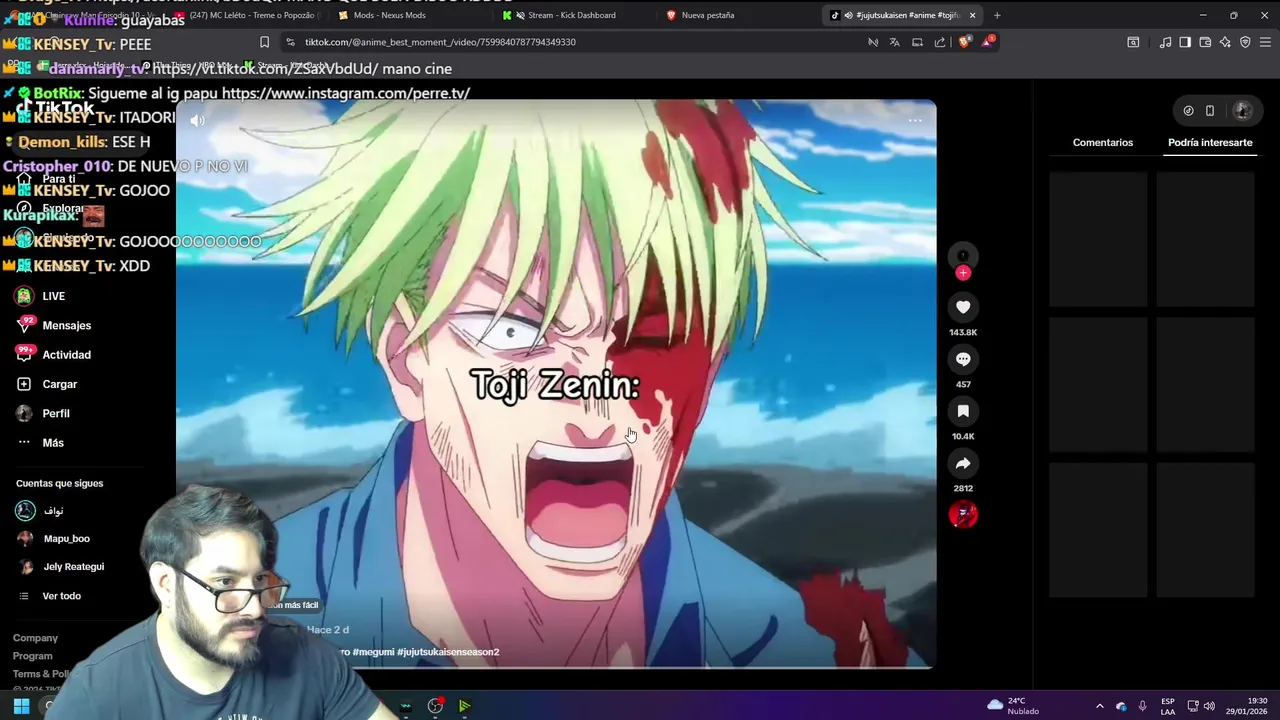1280x720 pixels.
Task: Open volume control in system tray
Action: [1209, 706]
